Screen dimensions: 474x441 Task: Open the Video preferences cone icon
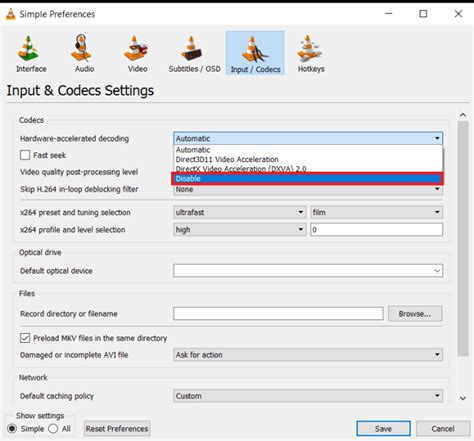(137, 53)
